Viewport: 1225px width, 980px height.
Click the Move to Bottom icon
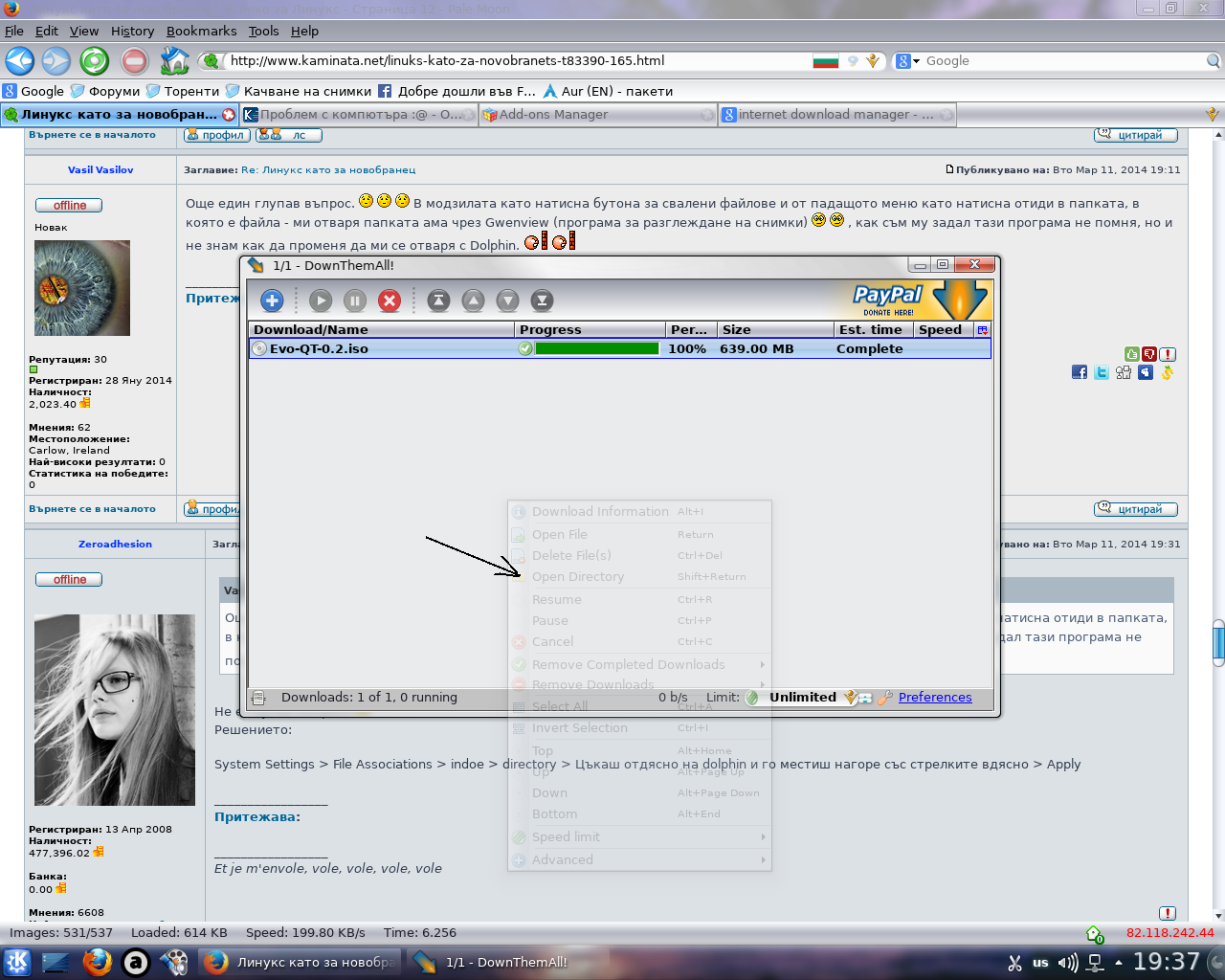542,301
